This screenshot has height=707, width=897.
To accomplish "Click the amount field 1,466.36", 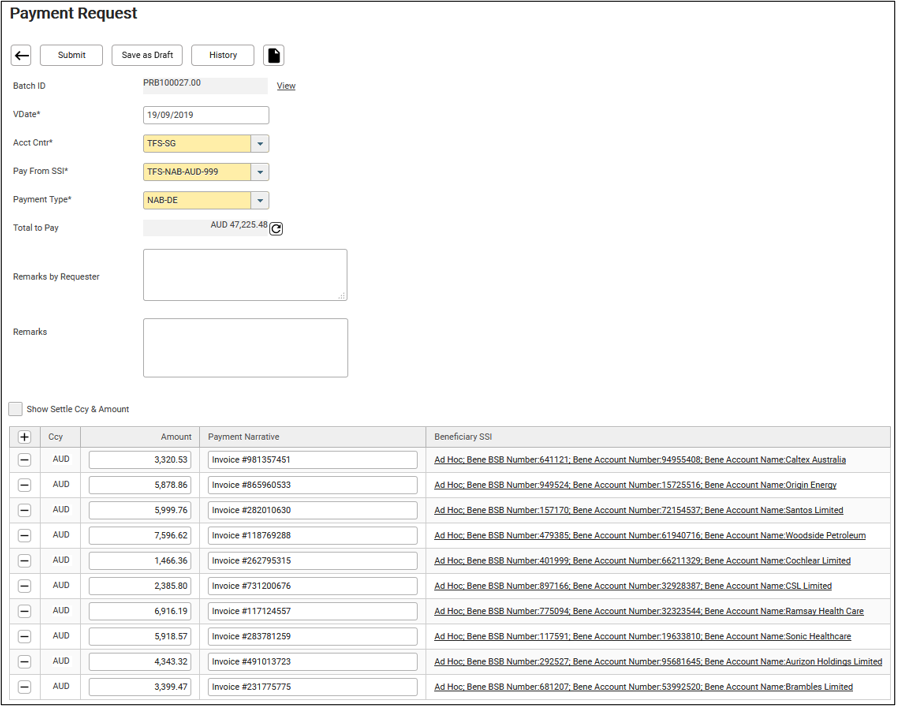I will pyautogui.click(x=140, y=561).
